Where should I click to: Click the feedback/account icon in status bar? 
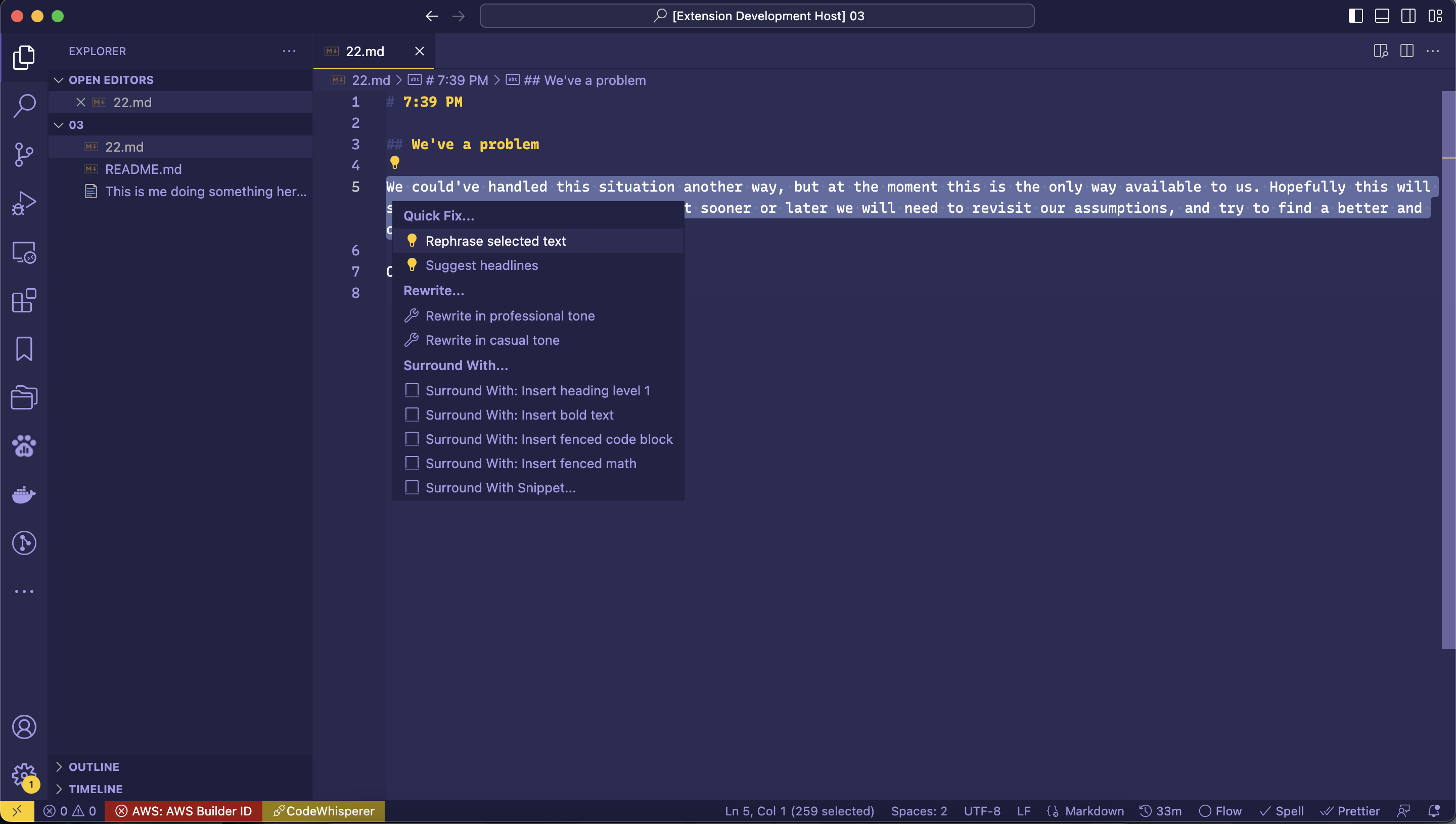(x=1403, y=811)
